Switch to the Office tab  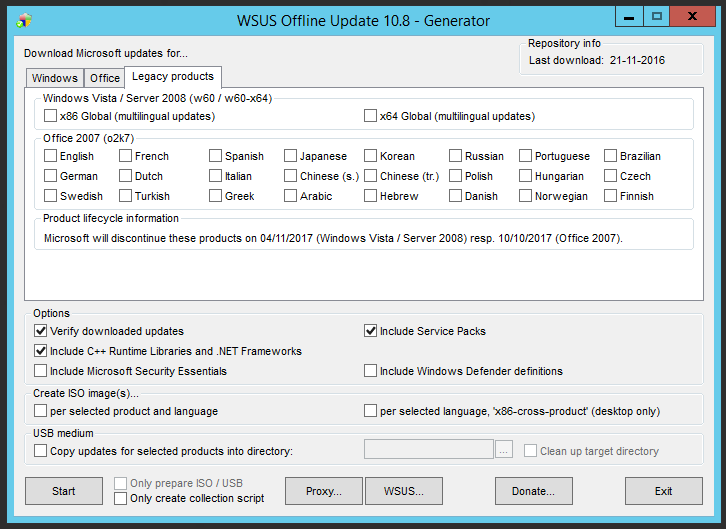point(105,78)
